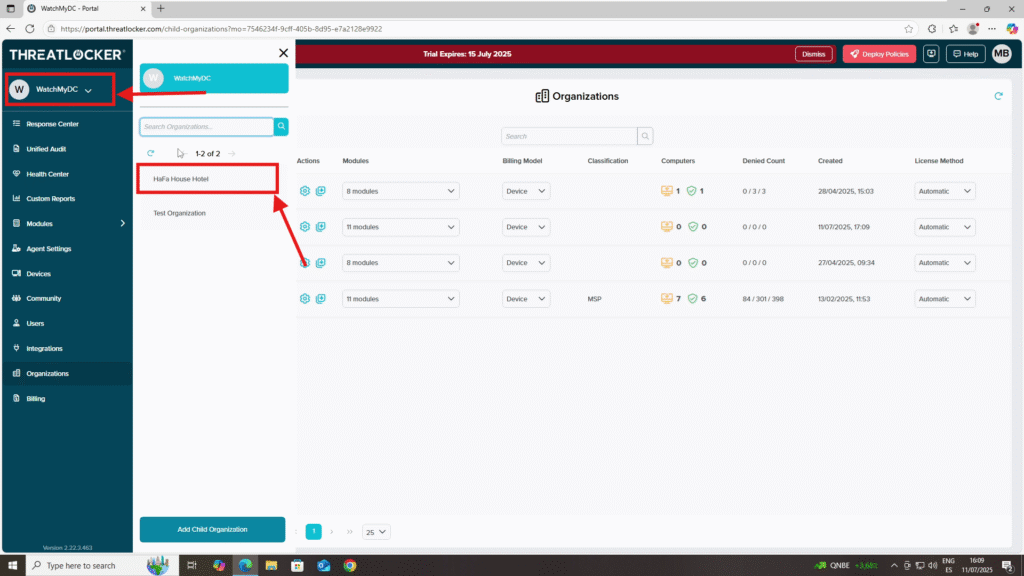Viewport: 1024px width, 576px height.
Task: Click the second action icon in MSP row
Action: coord(321,299)
